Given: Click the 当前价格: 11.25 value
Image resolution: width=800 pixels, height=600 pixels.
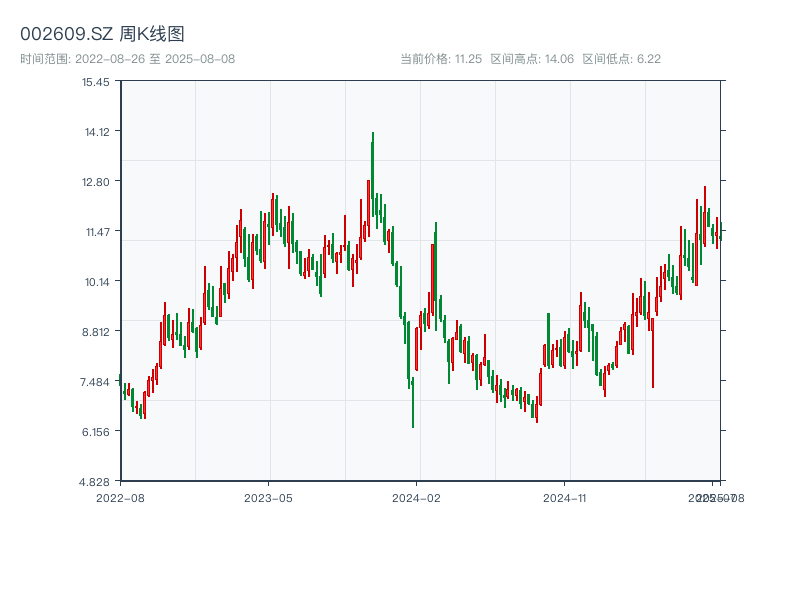Looking at the screenshot, I should [x=441, y=59].
